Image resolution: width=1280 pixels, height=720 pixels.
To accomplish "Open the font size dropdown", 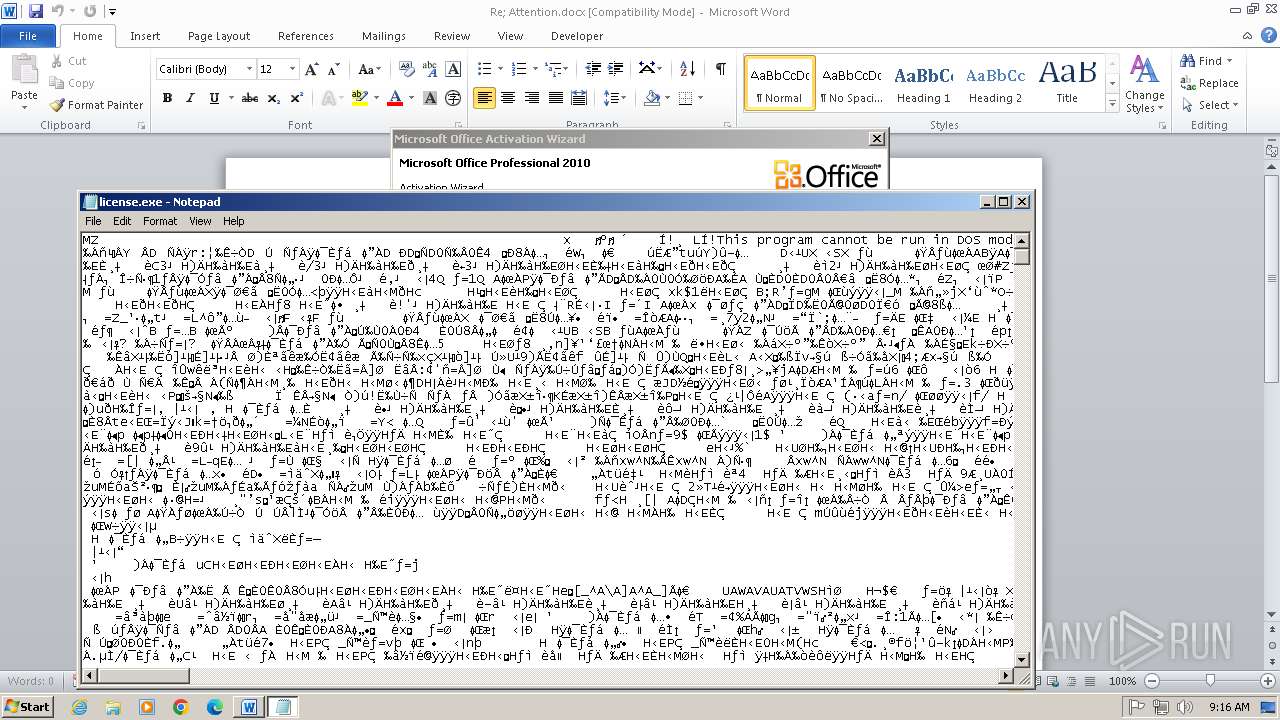I will point(293,69).
